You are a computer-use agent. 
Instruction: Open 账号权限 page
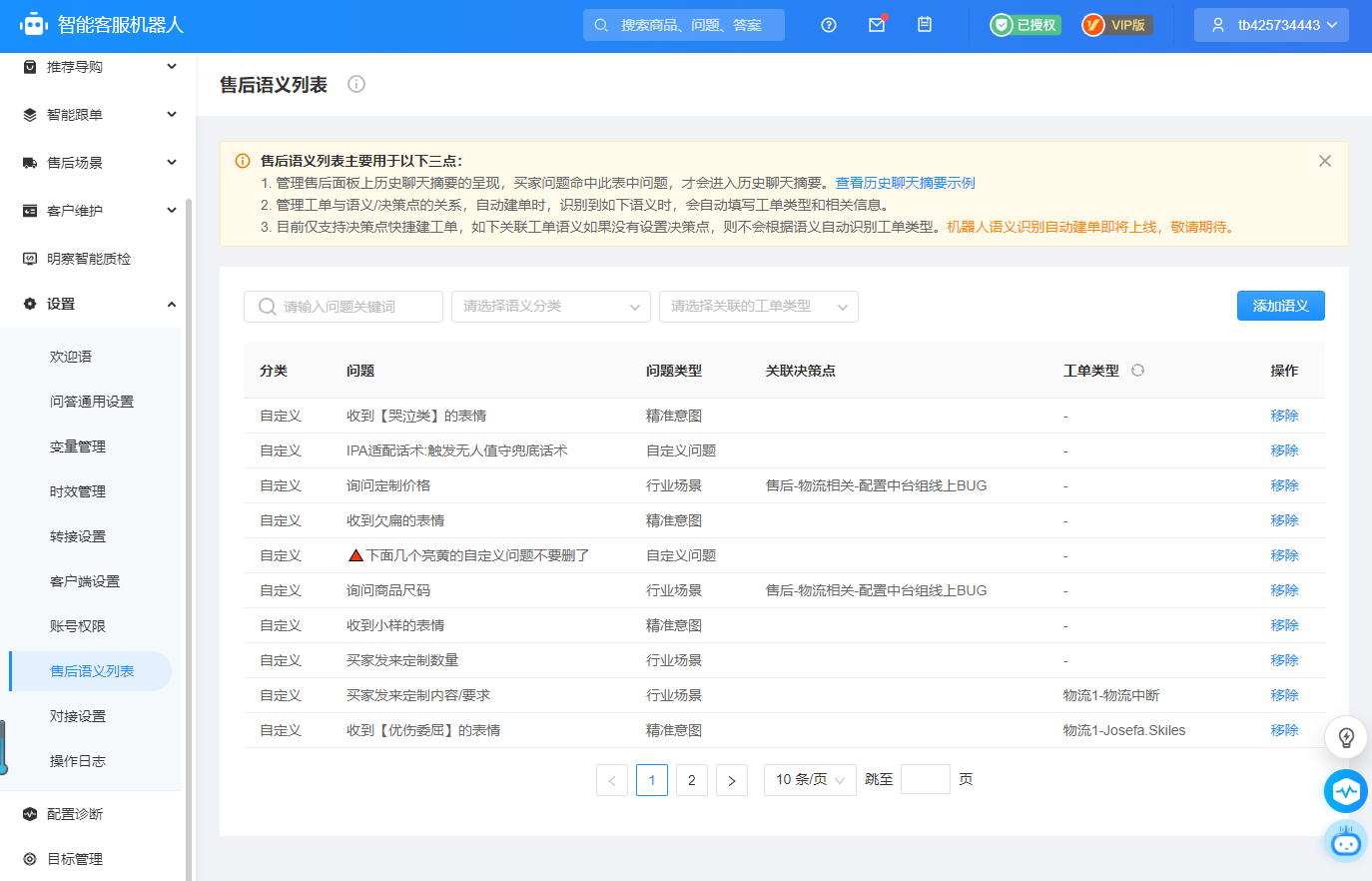point(78,626)
